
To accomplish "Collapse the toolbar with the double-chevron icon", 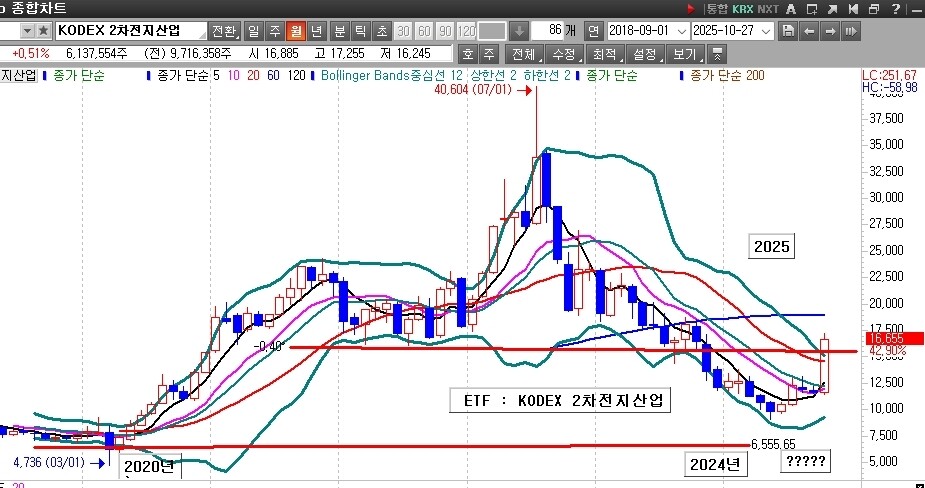I will (x=717, y=54).
